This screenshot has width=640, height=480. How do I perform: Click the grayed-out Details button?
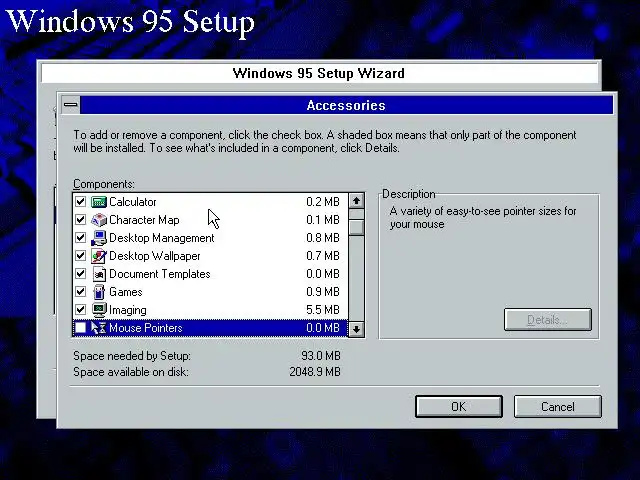(x=547, y=320)
